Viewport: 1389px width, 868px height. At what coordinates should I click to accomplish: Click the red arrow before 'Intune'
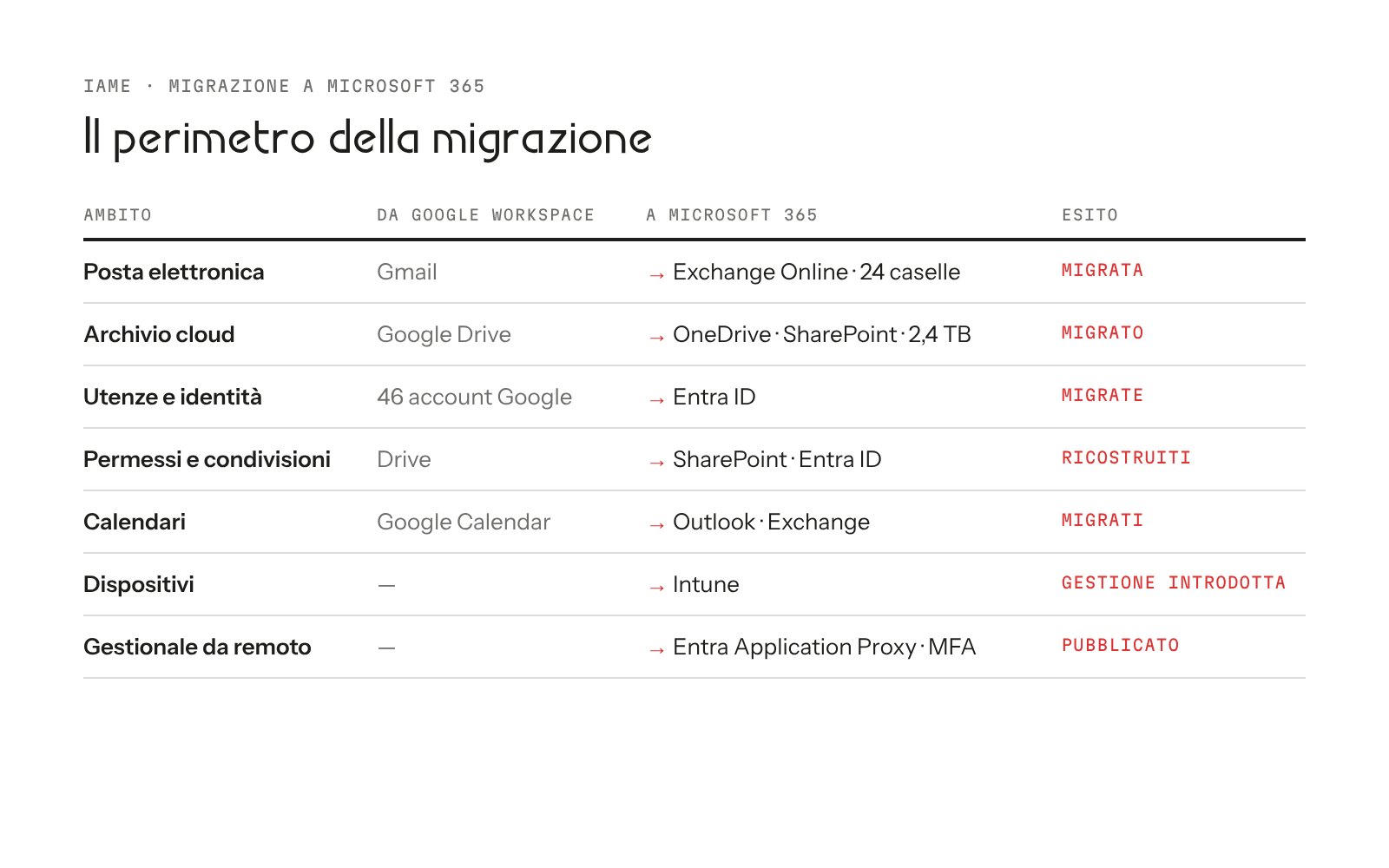656,588
